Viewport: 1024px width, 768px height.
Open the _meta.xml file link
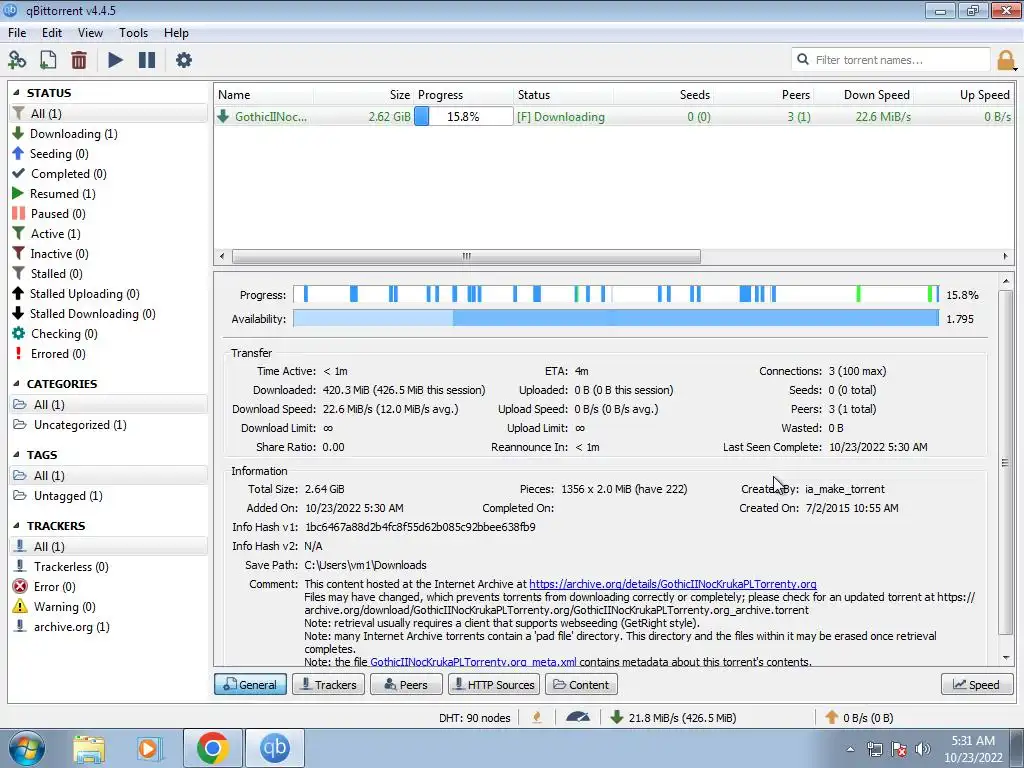[x=473, y=662]
